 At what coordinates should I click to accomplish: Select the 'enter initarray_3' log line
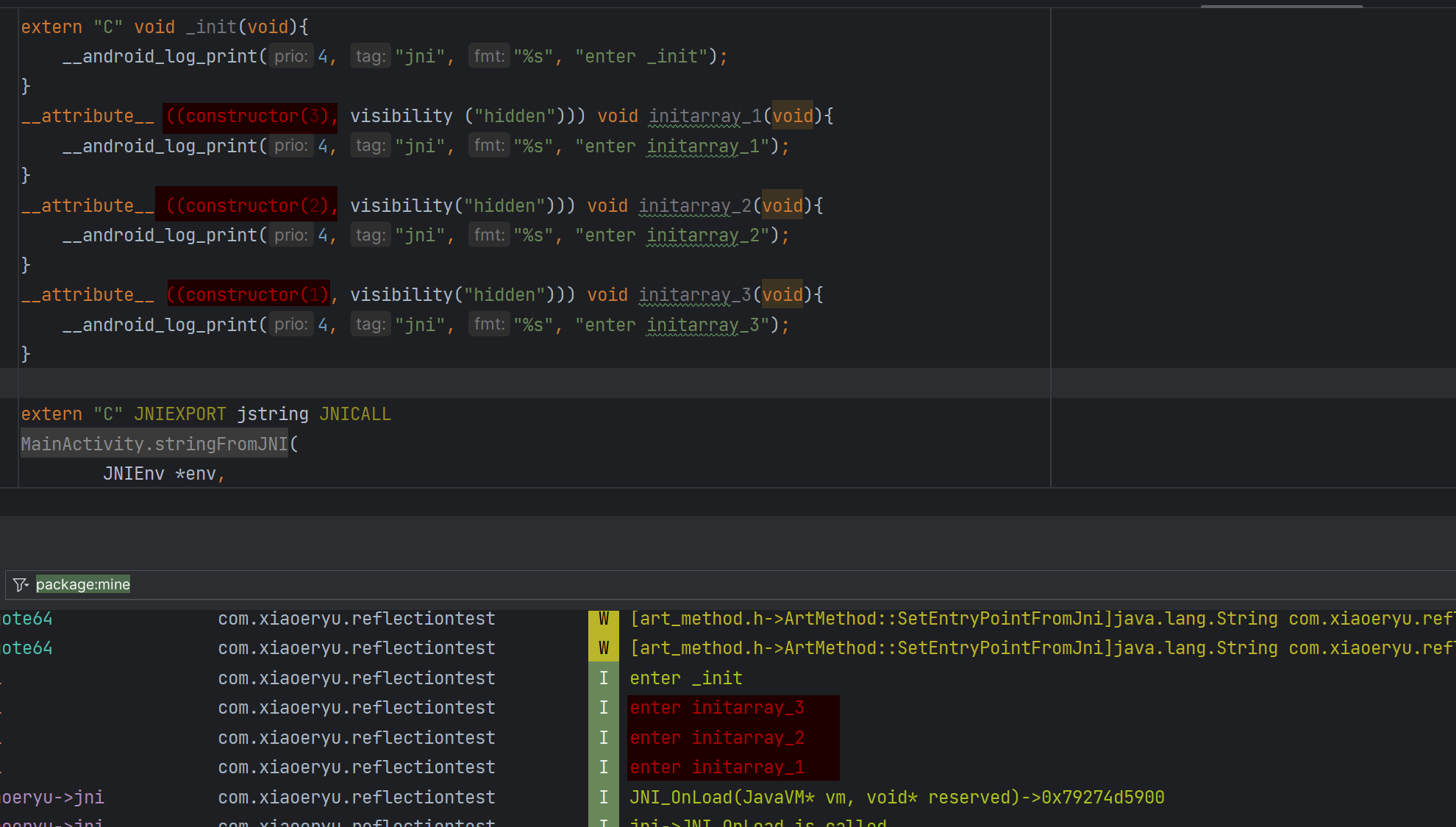click(x=717, y=708)
